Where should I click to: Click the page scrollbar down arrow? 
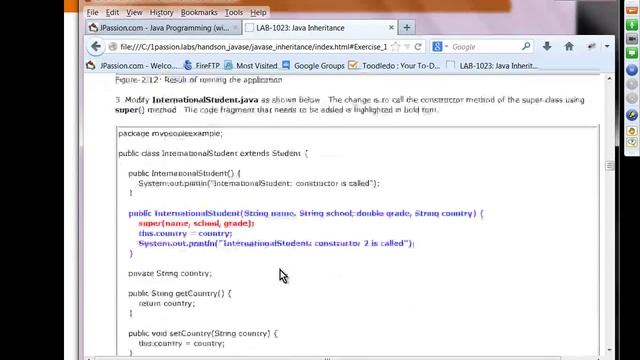click(x=609, y=350)
